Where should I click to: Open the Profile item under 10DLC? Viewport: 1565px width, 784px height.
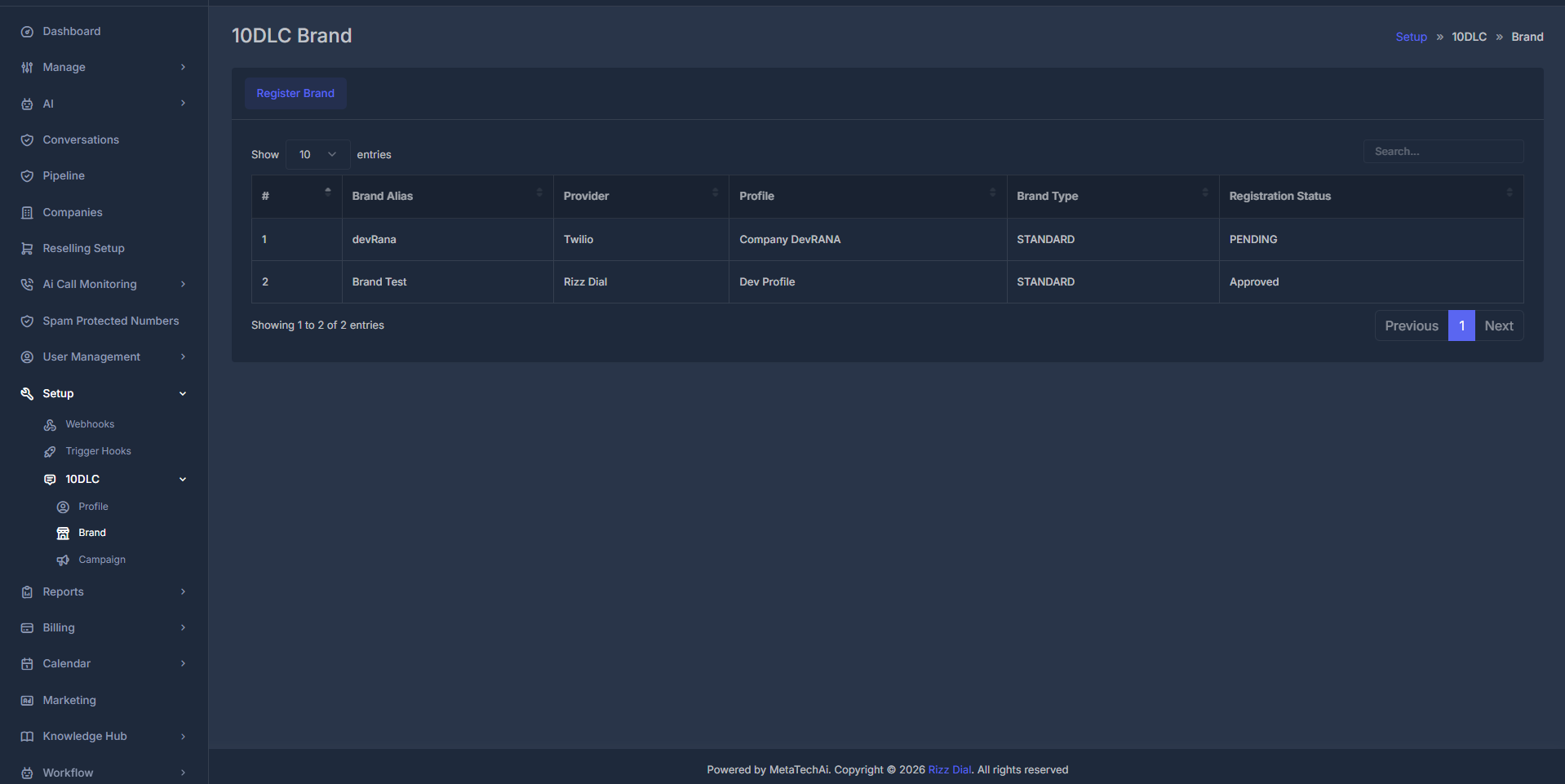(x=93, y=506)
